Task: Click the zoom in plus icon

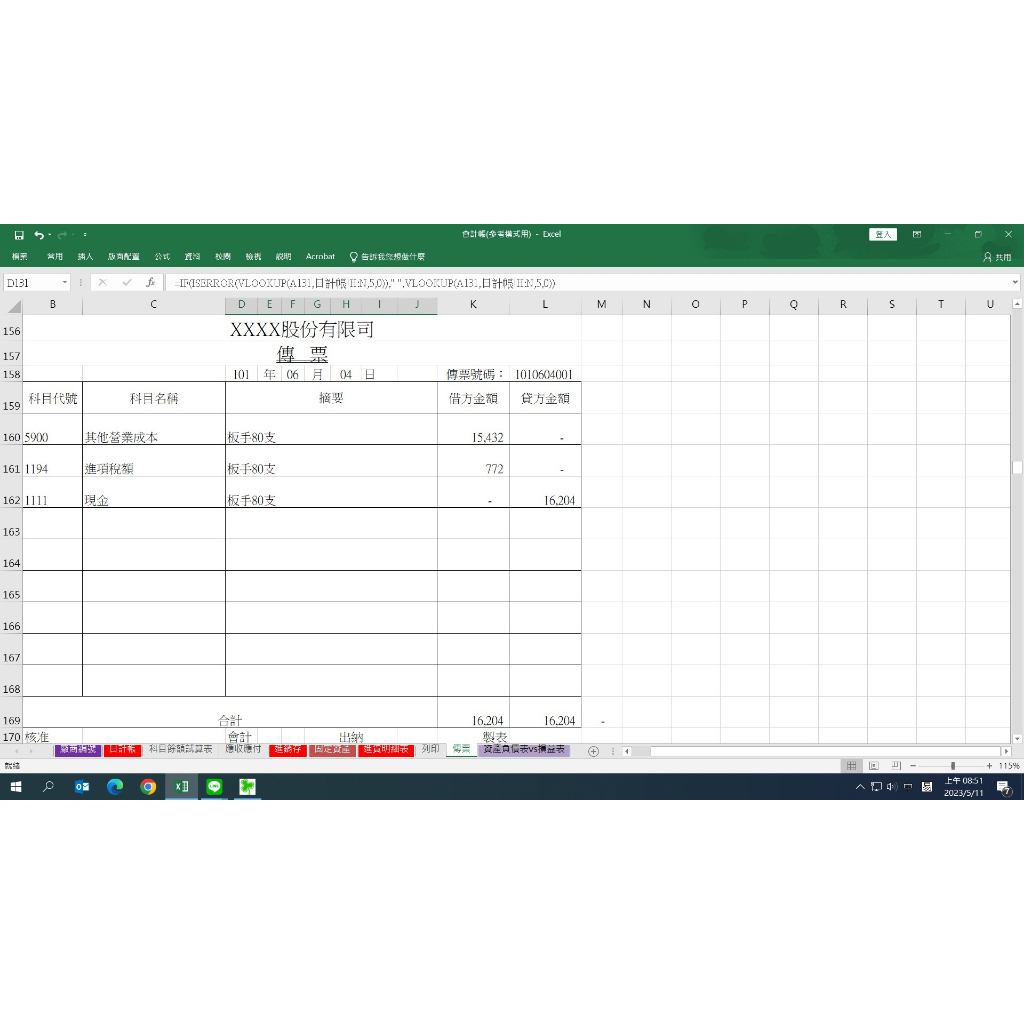Action: [990, 765]
